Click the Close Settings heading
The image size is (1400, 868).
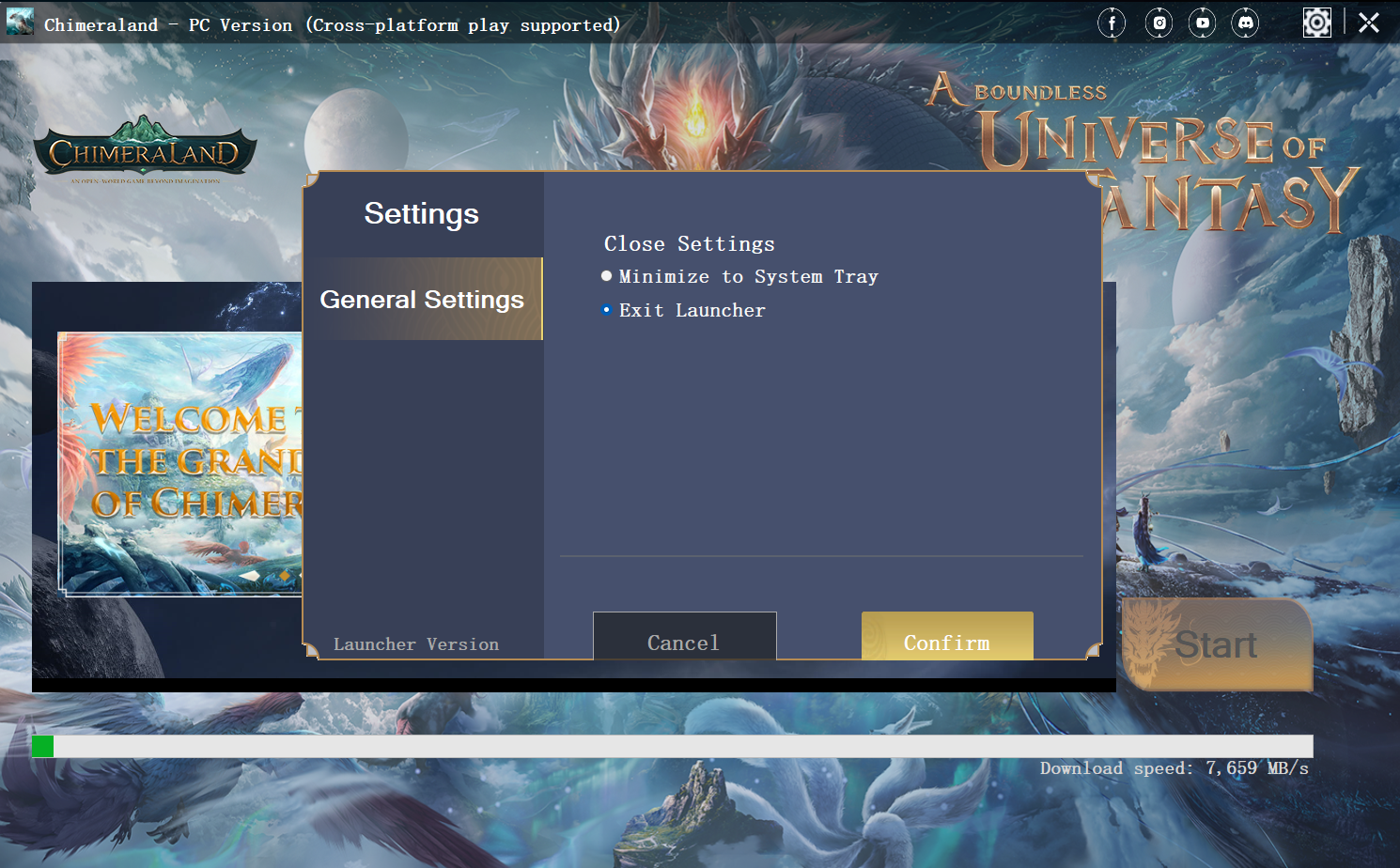tap(690, 244)
